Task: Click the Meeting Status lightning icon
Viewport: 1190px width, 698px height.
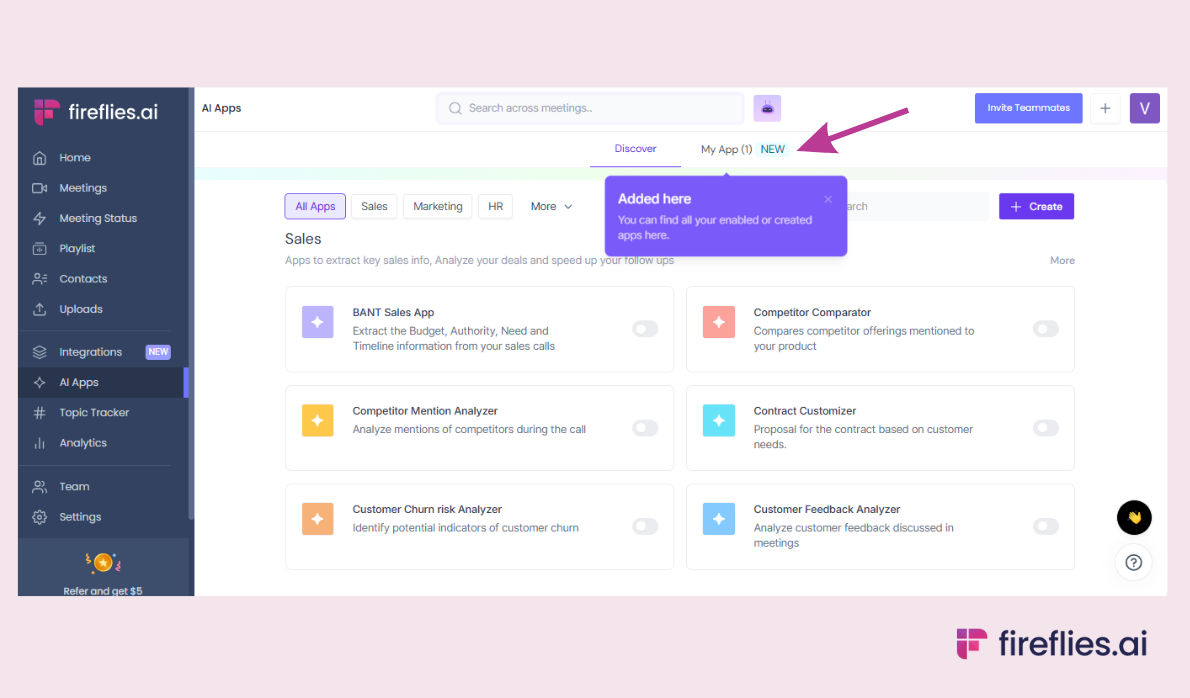Action: (x=40, y=218)
